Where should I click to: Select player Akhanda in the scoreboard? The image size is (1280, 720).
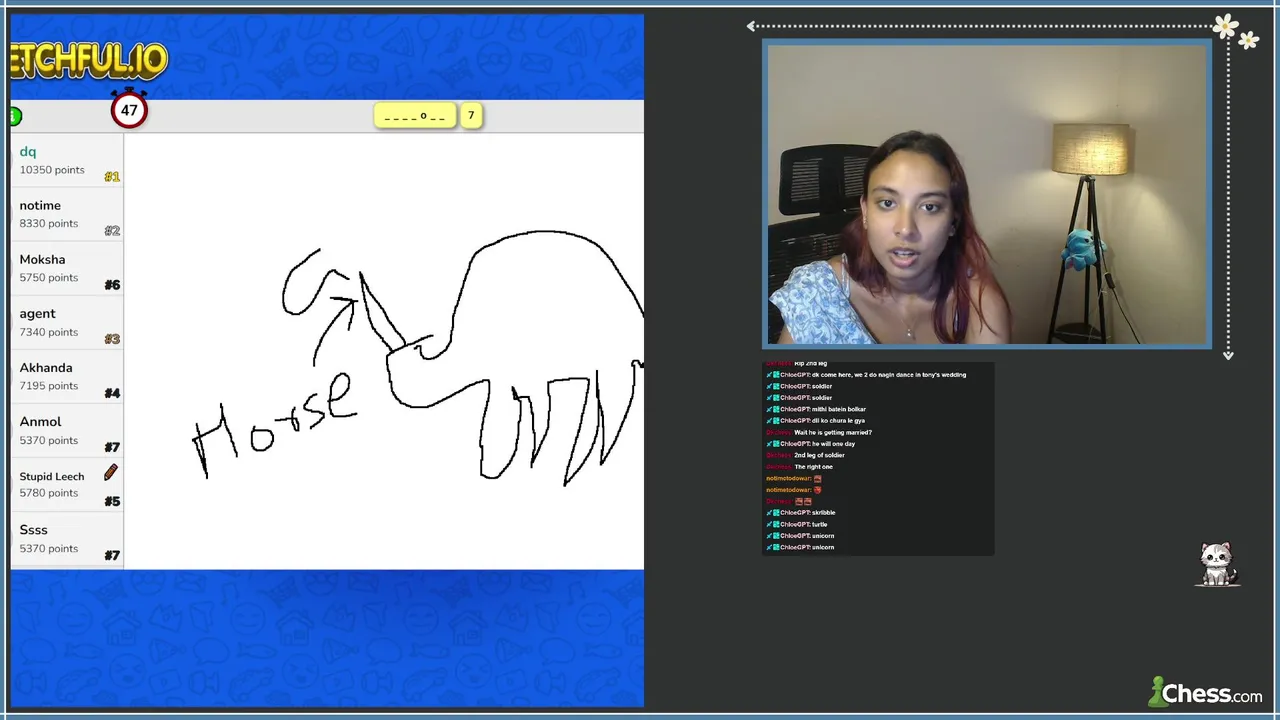pos(67,376)
